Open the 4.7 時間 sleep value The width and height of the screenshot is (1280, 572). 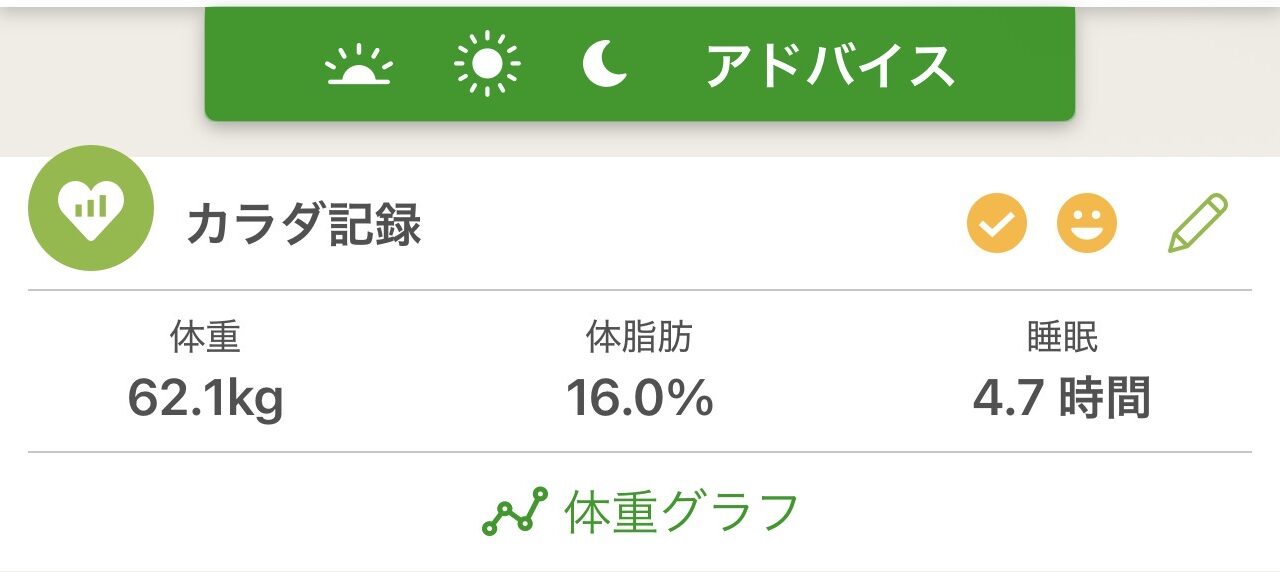point(1062,398)
